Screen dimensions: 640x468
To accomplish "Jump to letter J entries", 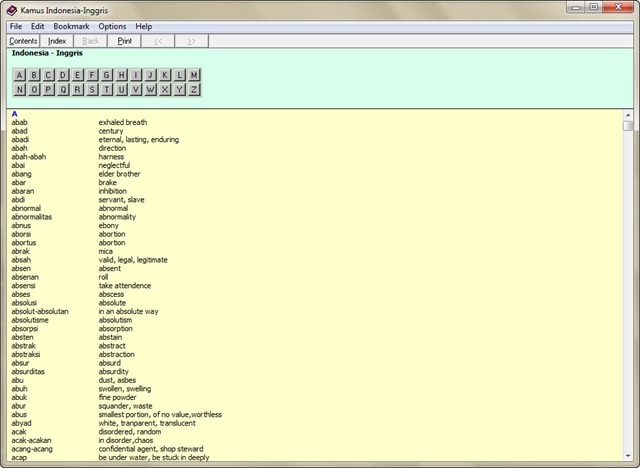I will tap(150, 75).
